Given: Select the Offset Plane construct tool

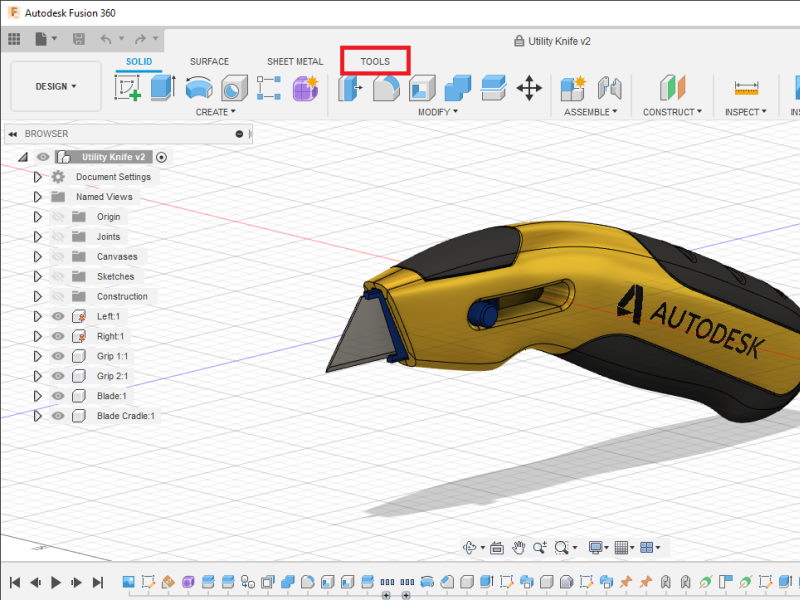Looking at the screenshot, I should (x=672, y=88).
